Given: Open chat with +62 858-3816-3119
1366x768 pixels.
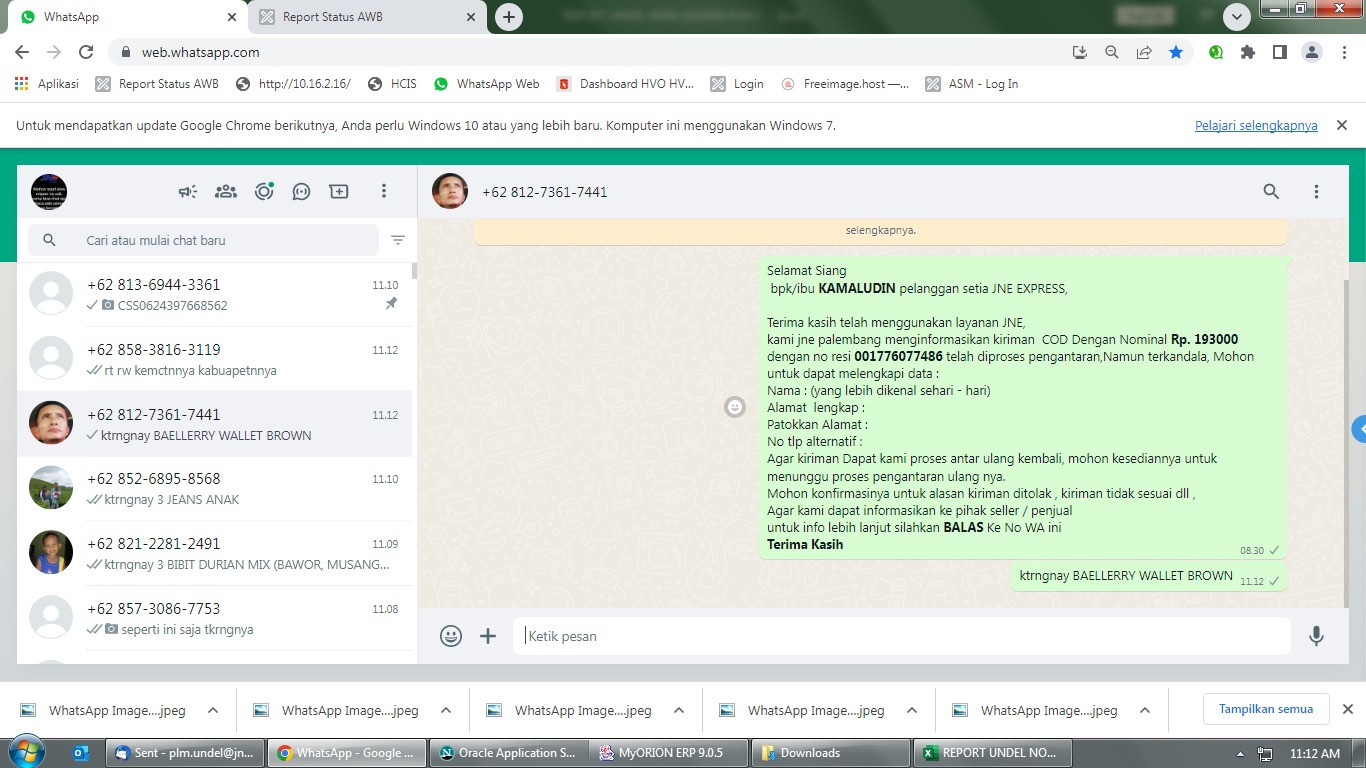Looking at the screenshot, I should click(214, 359).
